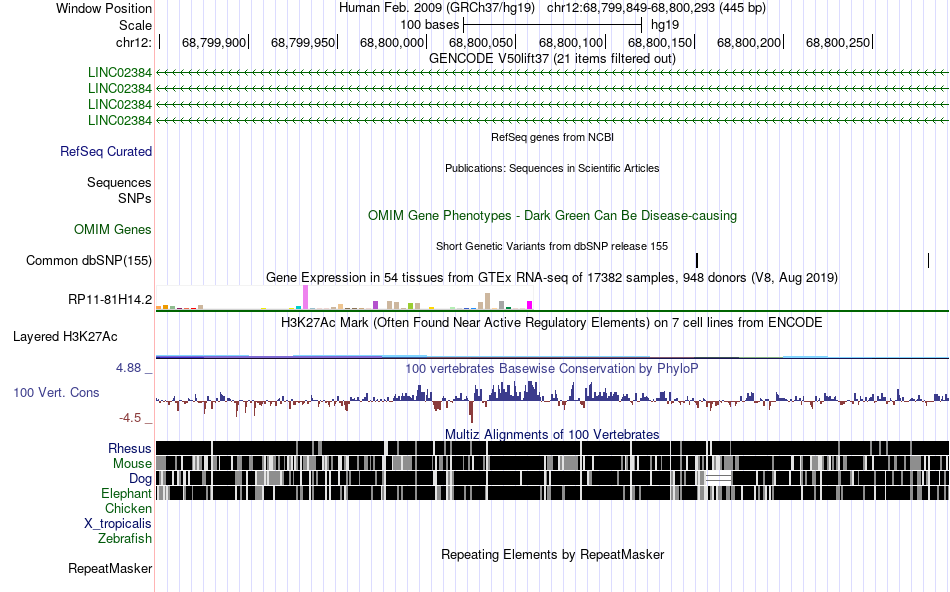Click the Scale track label
Screen dimensions: 950x592
[x=135, y=25]
